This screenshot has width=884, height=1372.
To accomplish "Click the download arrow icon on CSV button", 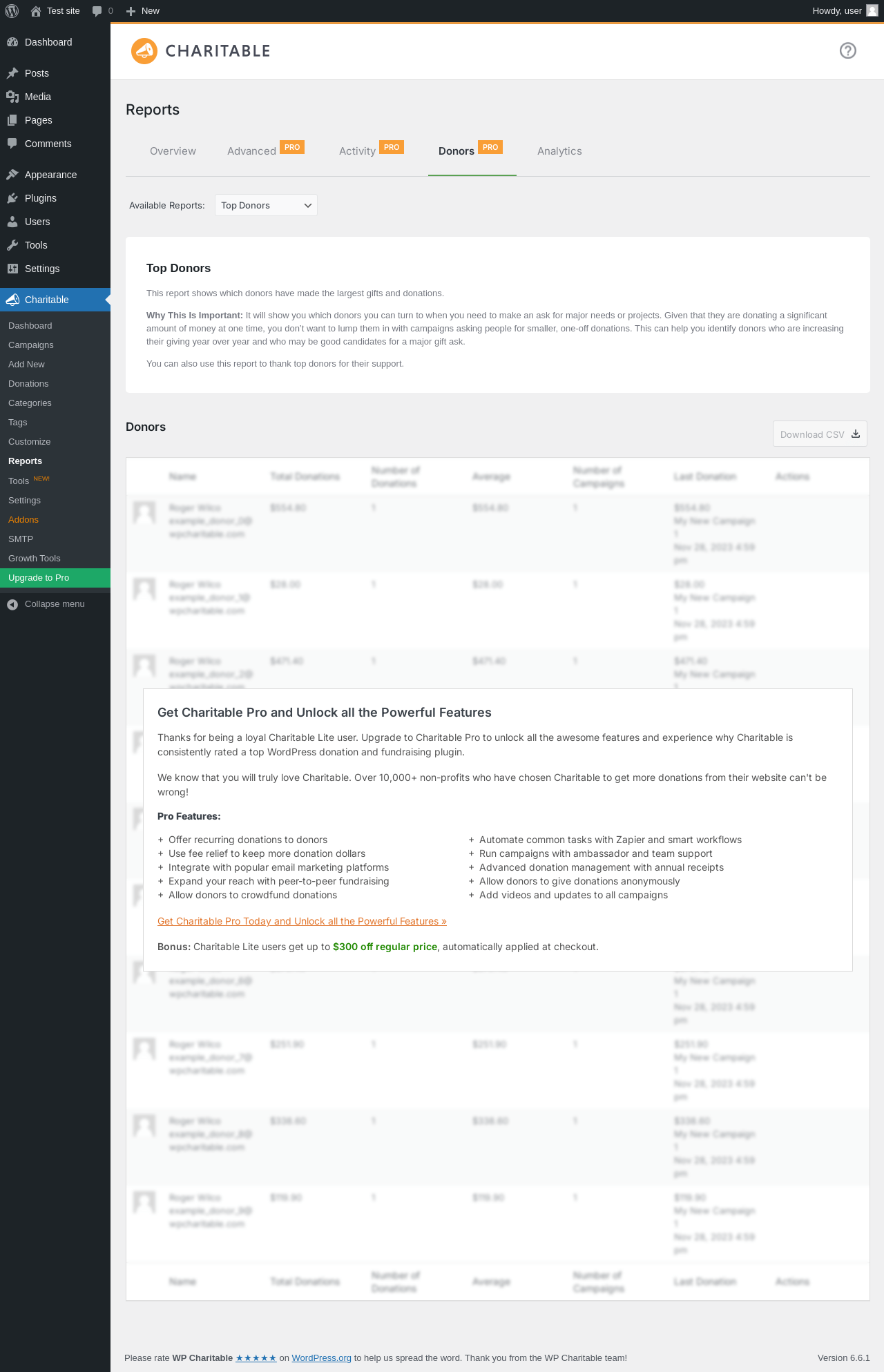I will pyautogui.click(x=856, y=434).
